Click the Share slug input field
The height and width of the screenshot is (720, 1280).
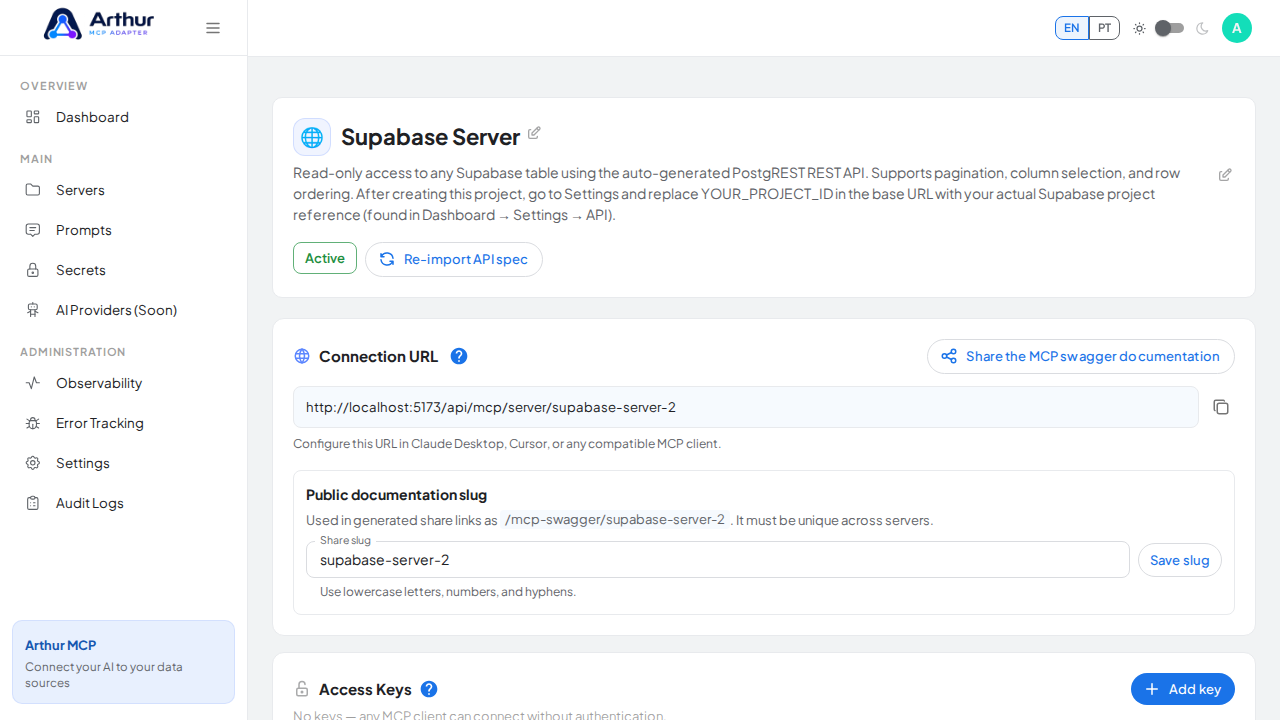(x=718, y=560)
